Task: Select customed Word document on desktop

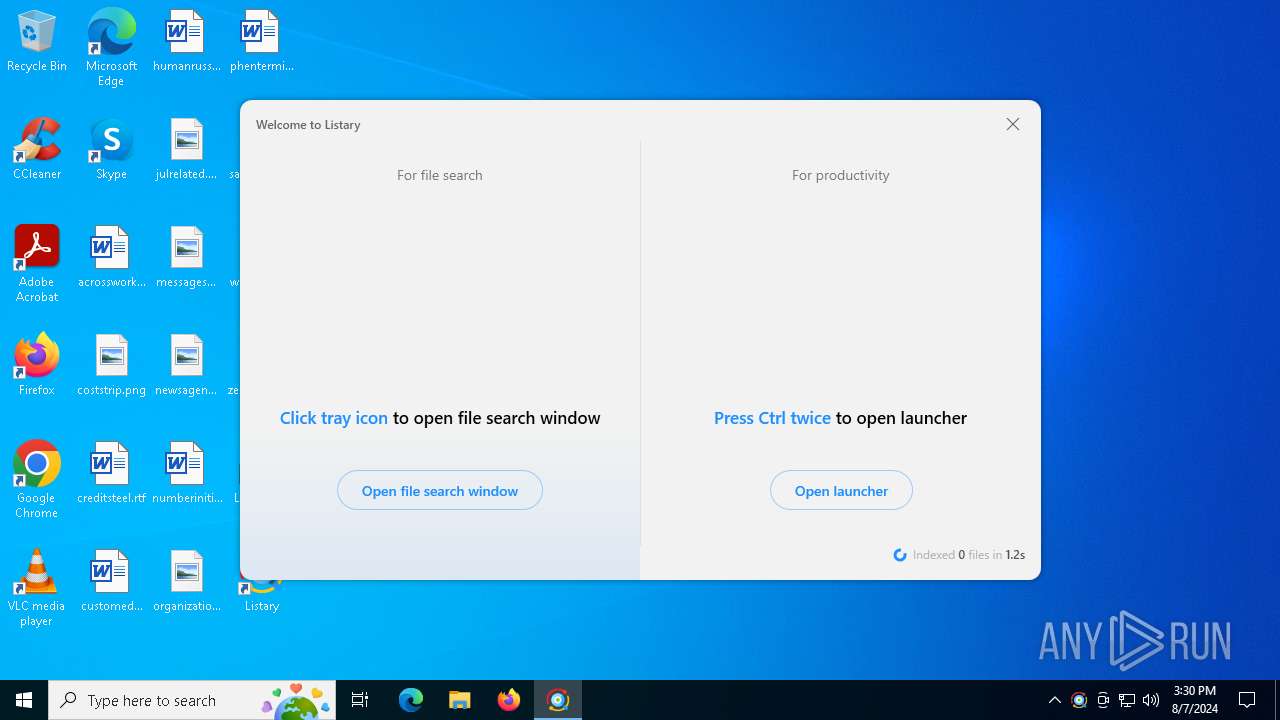Action: 111,582
